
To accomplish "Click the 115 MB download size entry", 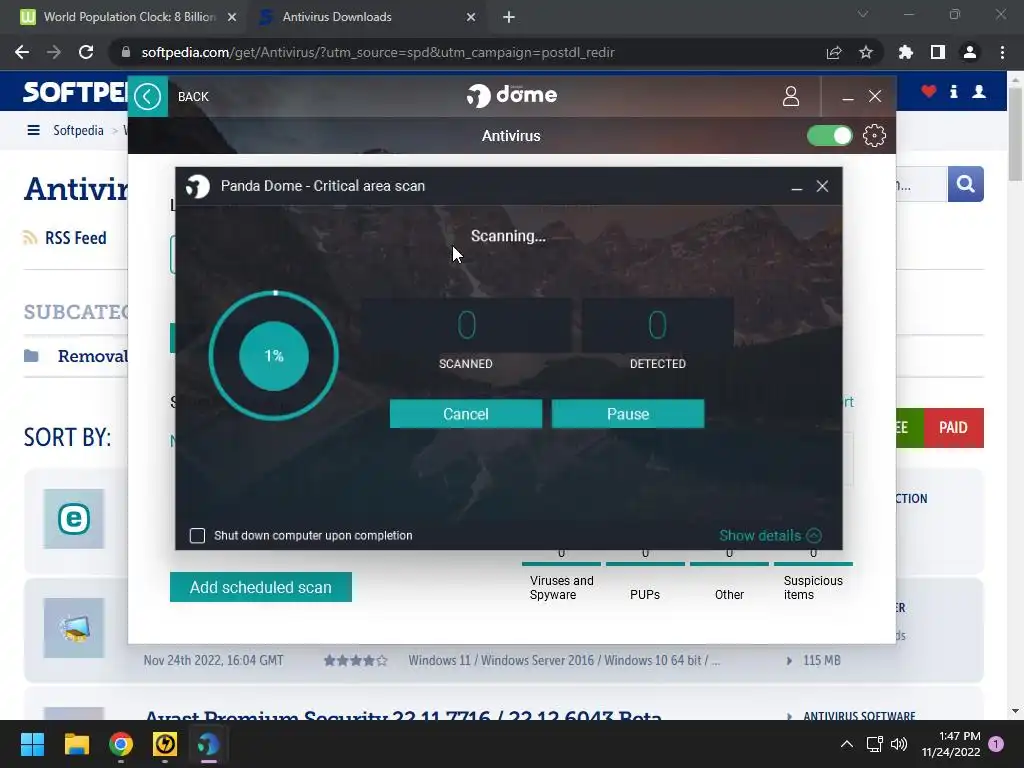I will pos(822,661).
